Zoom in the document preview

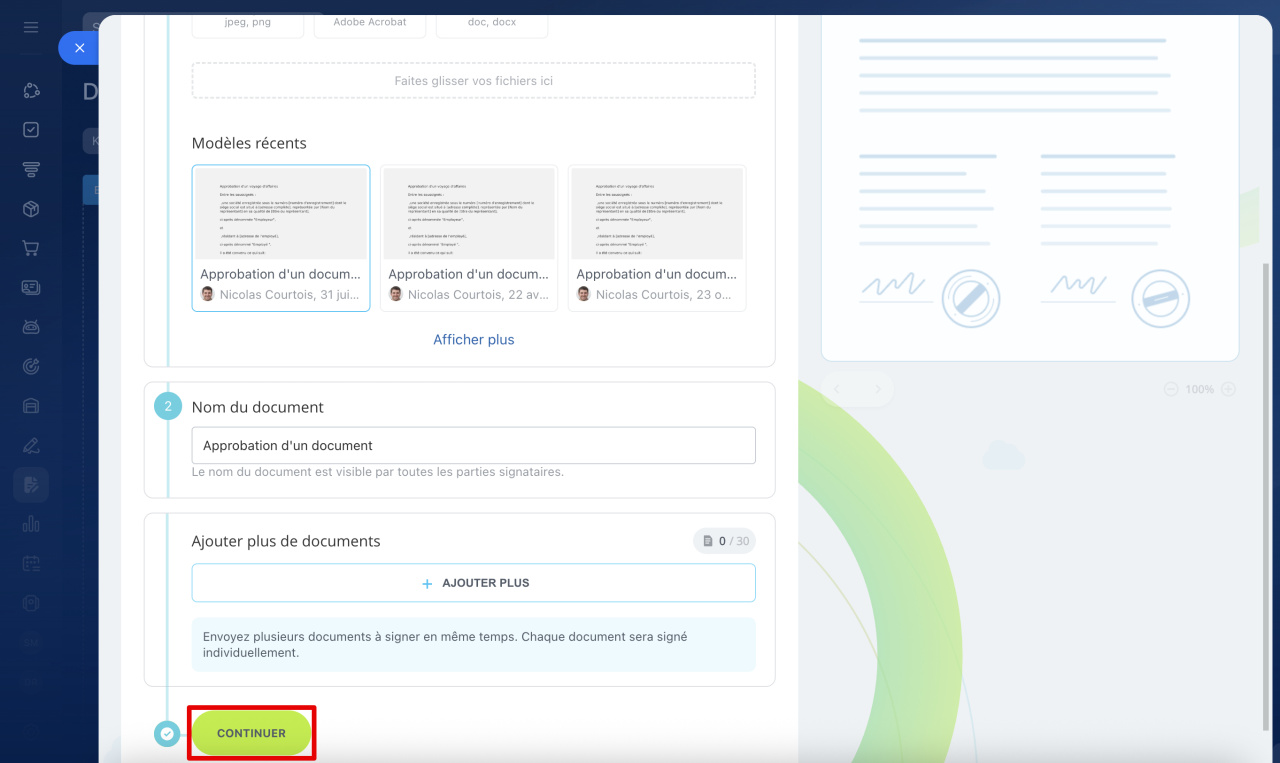[1229, 390]
